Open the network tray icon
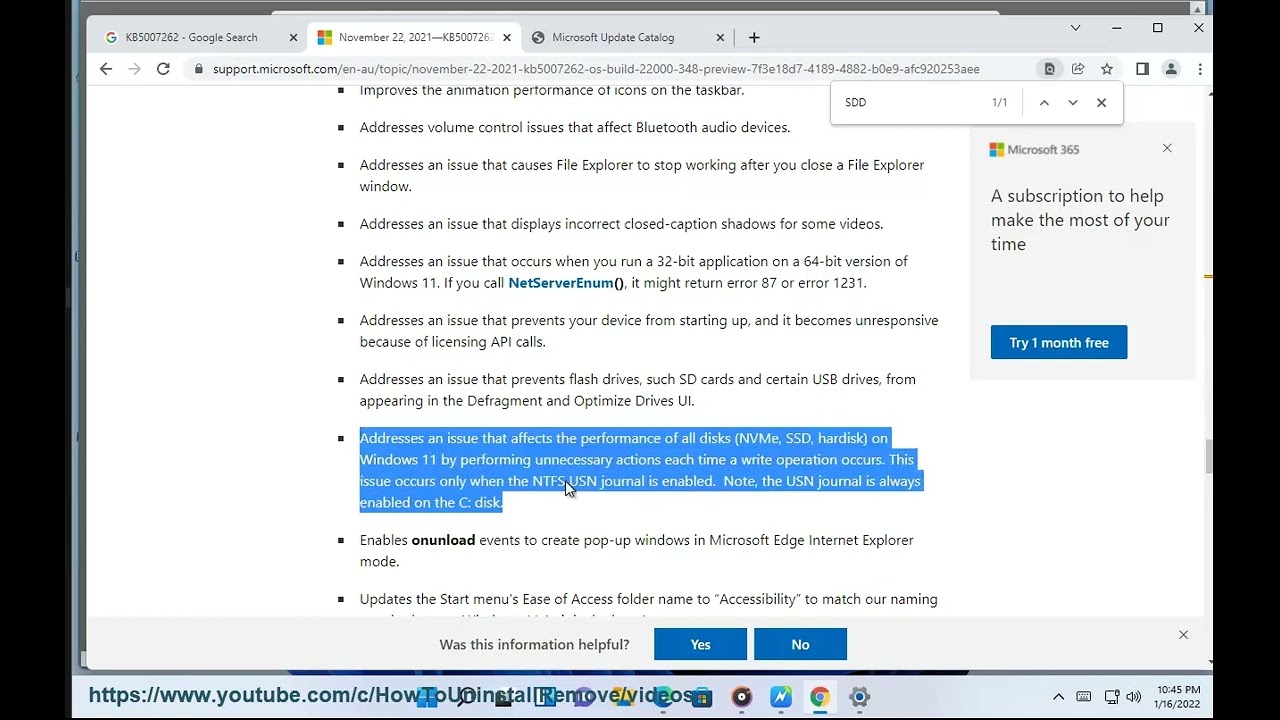 click(1111, 697)
